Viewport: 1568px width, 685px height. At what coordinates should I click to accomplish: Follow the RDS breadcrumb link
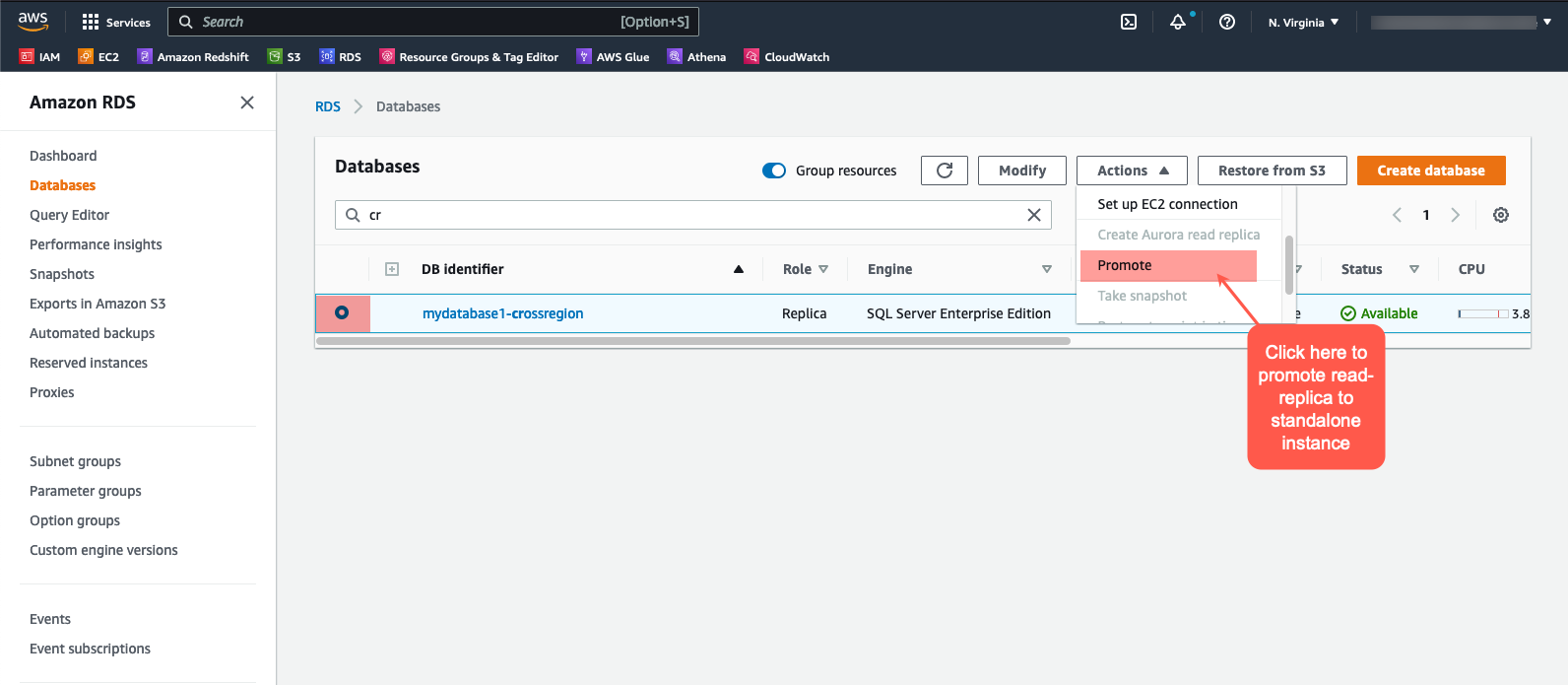click(x=328, y=106)
